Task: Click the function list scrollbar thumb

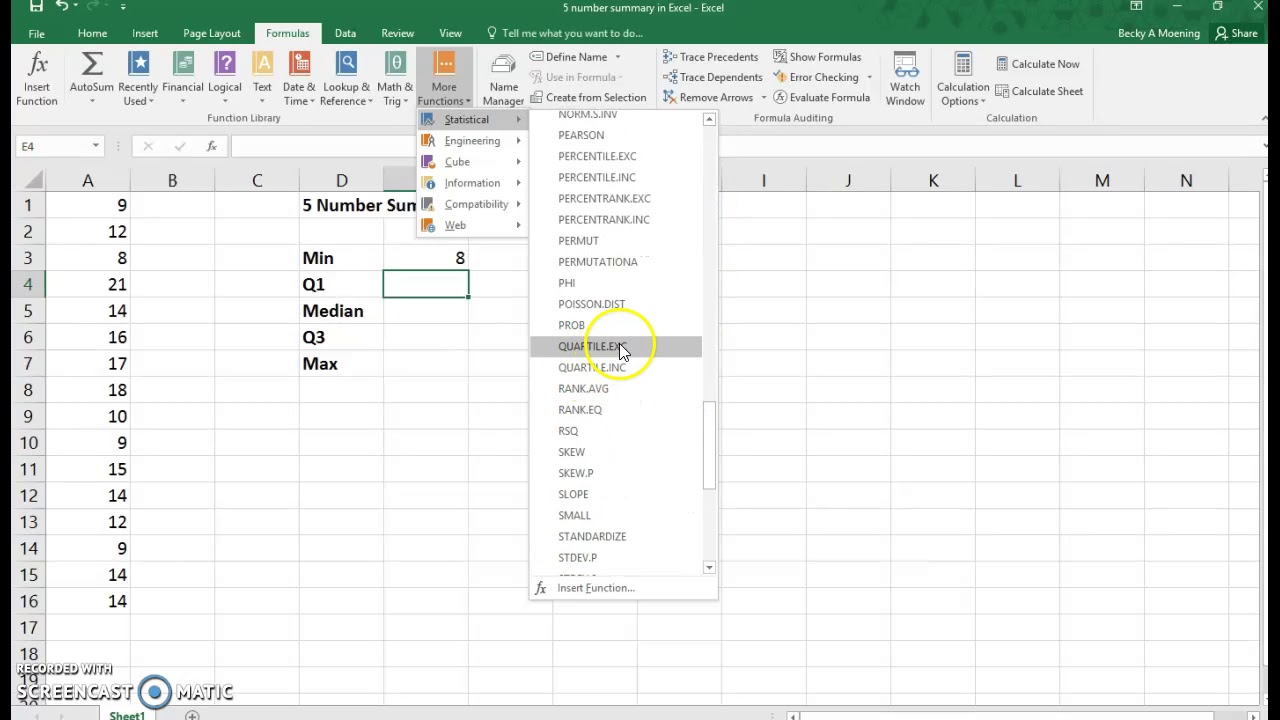Action: [709, 445]
